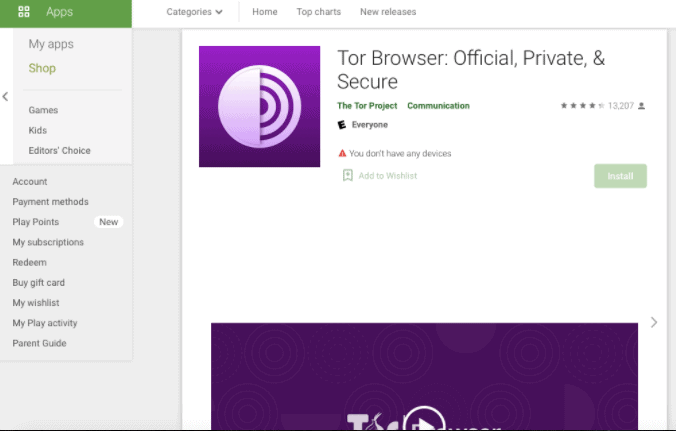Screen dimensions: 676x431
Task: Open the Parent Guide link
Action: [40, 344]
